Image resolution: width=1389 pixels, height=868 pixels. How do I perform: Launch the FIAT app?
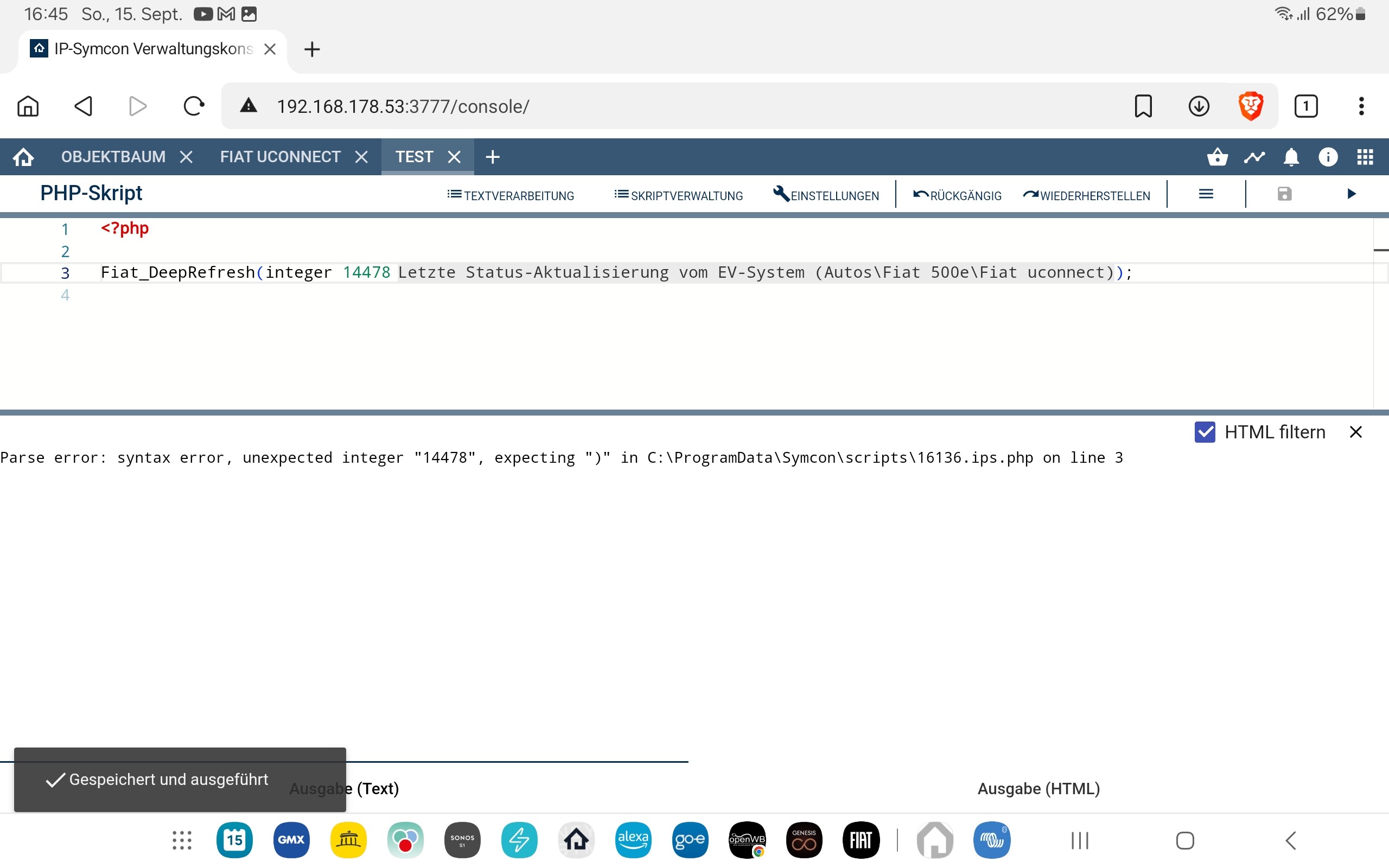[x=861, y=840]
